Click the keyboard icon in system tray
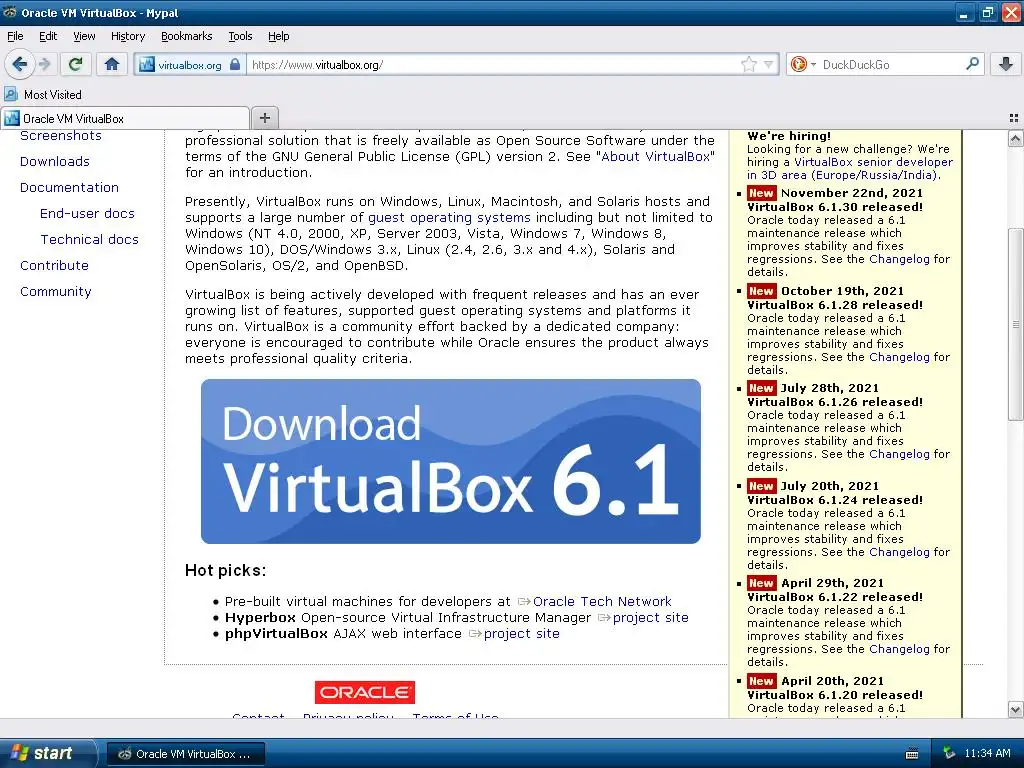 click(x=912, y=754)
